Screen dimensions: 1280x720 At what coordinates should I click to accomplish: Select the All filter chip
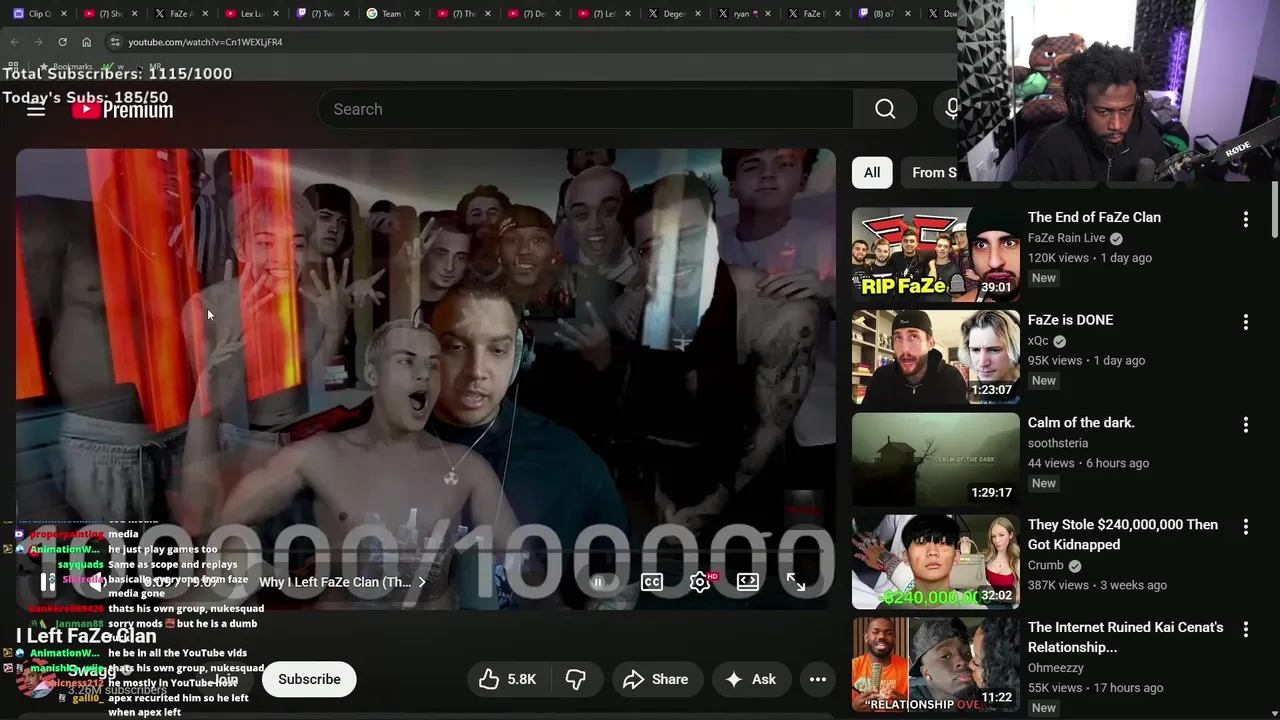[872, 172]
